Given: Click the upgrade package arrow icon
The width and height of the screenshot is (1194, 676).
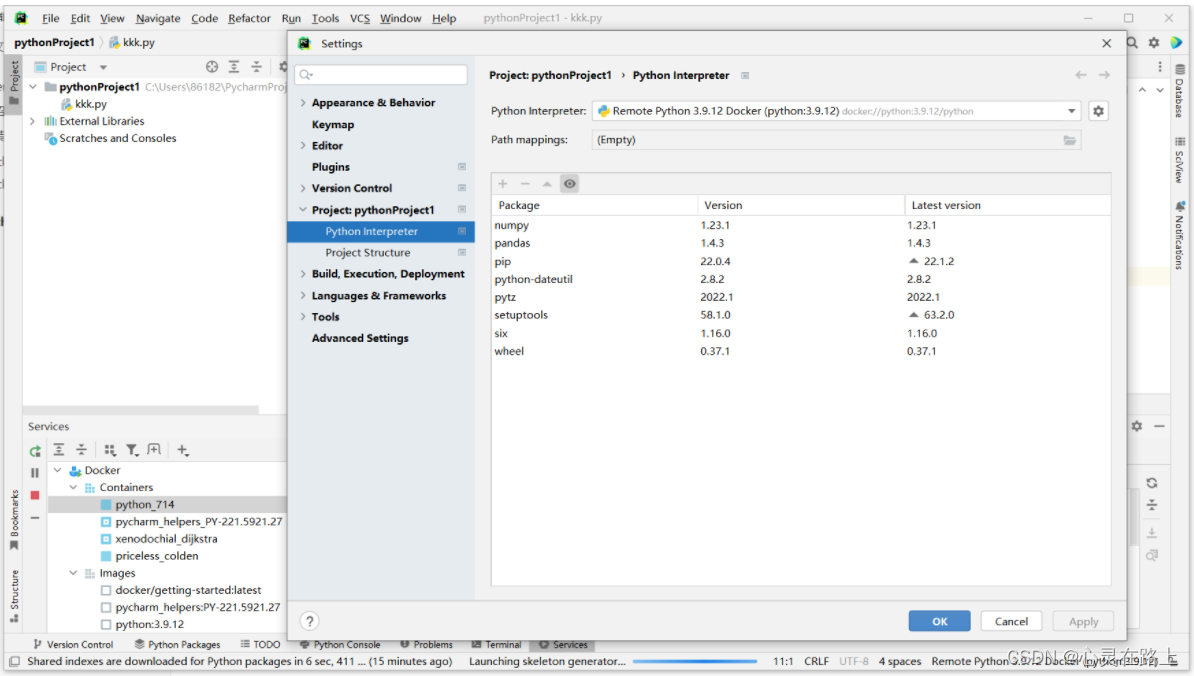Looking at the screenshot, I should click(x=547, y=183).
